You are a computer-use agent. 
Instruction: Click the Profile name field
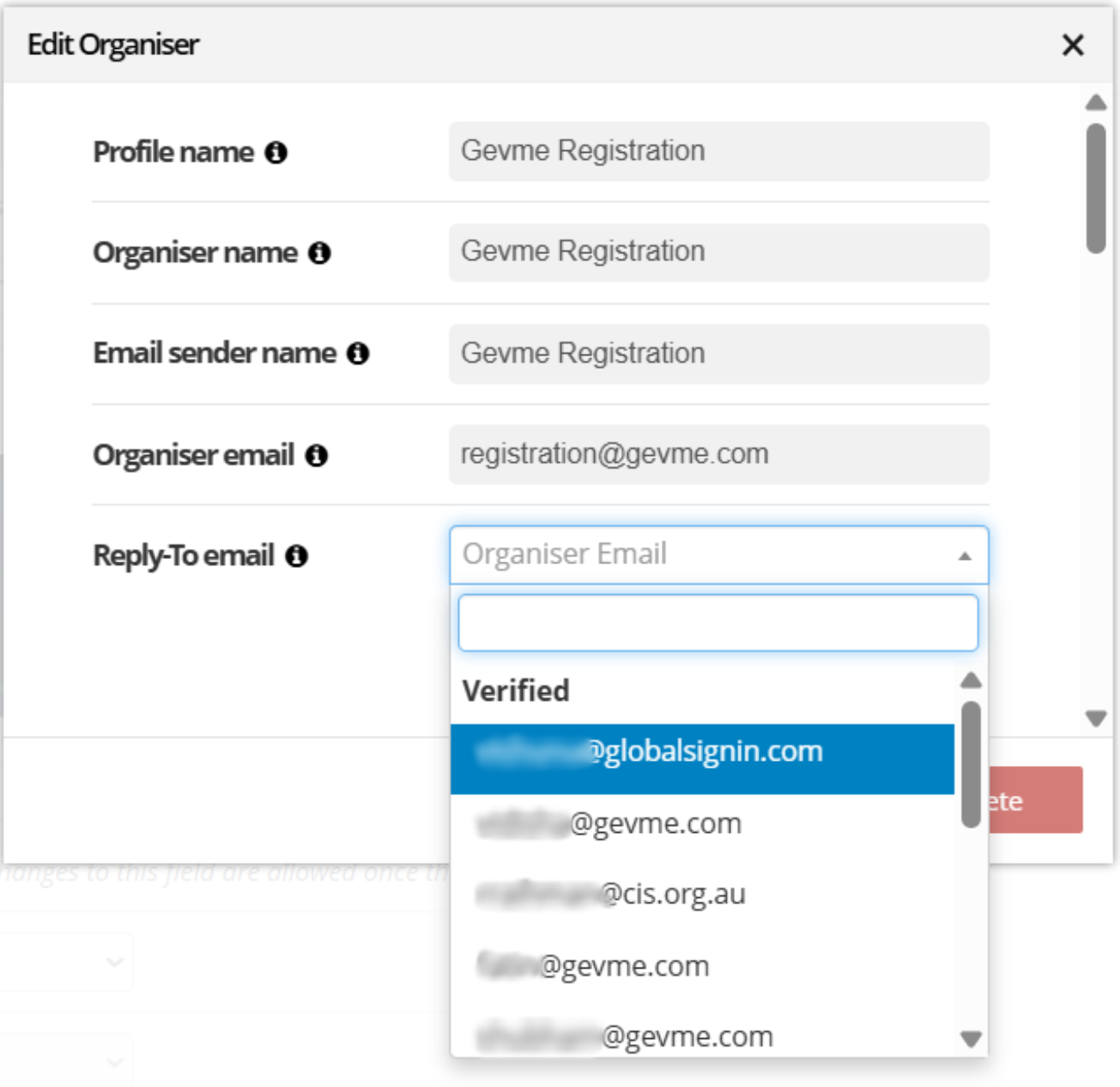click(x=718, y=151)
